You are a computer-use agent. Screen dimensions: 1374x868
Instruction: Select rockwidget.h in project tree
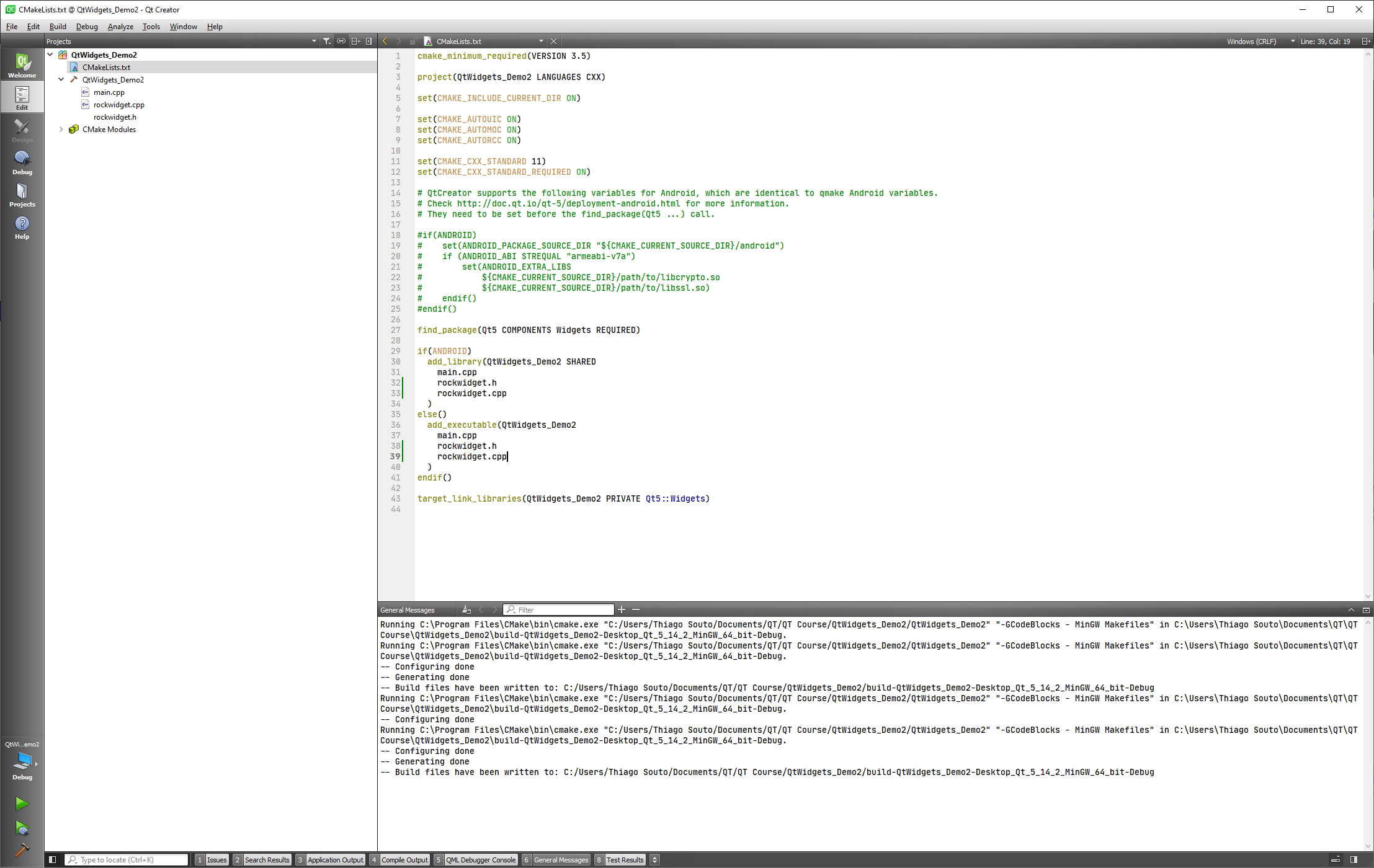coord(115,117)
